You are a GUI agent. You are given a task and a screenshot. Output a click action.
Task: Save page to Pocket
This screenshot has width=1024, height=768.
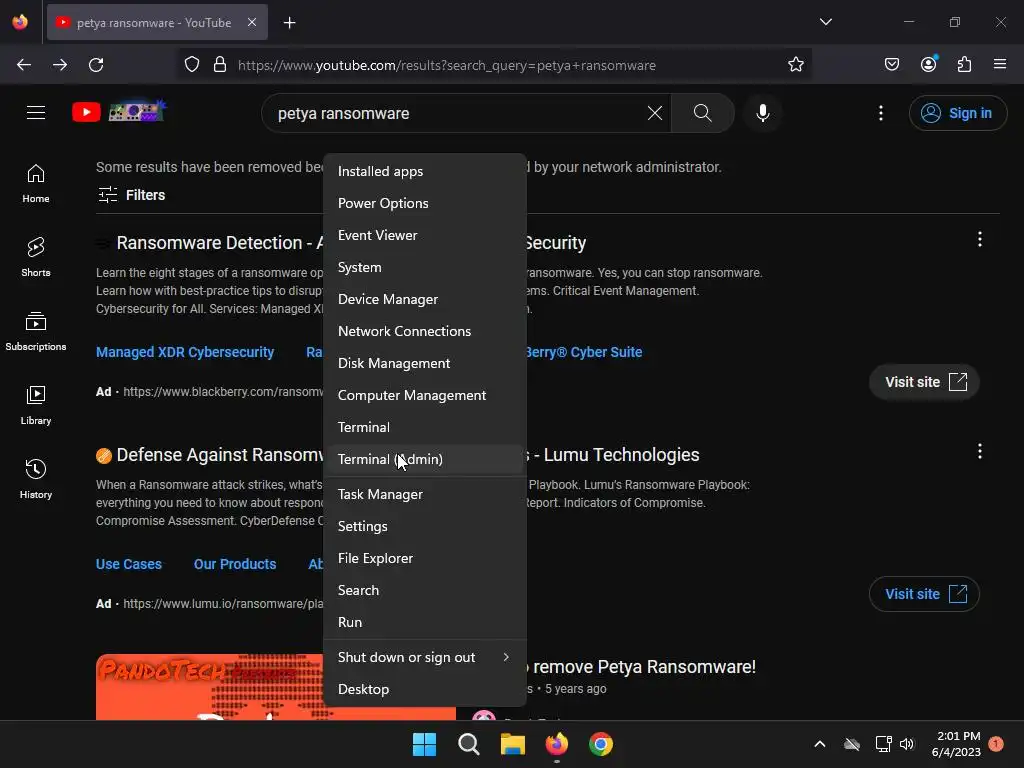coord(891,65)
